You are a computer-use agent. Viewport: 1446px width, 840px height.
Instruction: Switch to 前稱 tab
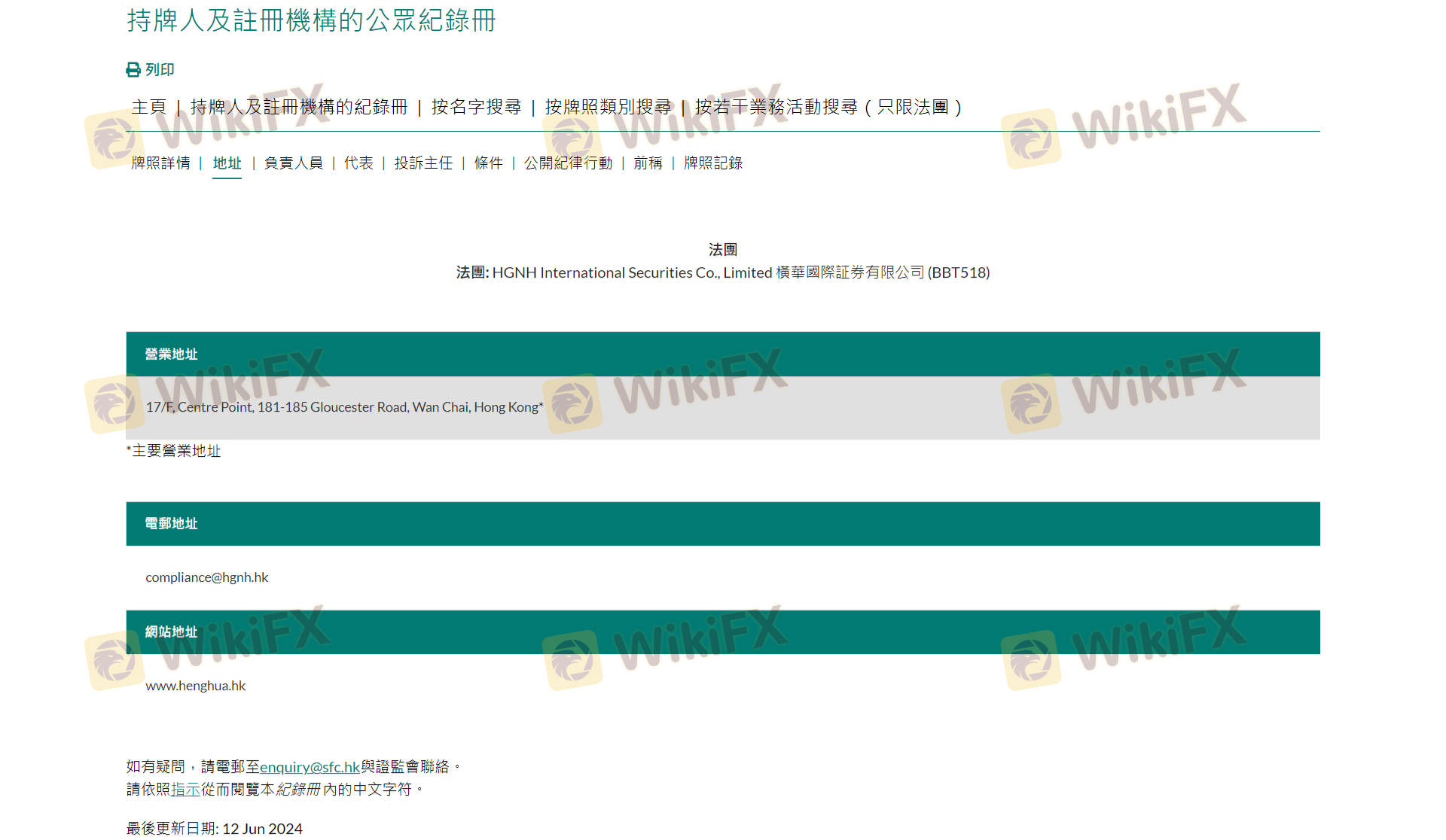(x=648, y=163)
